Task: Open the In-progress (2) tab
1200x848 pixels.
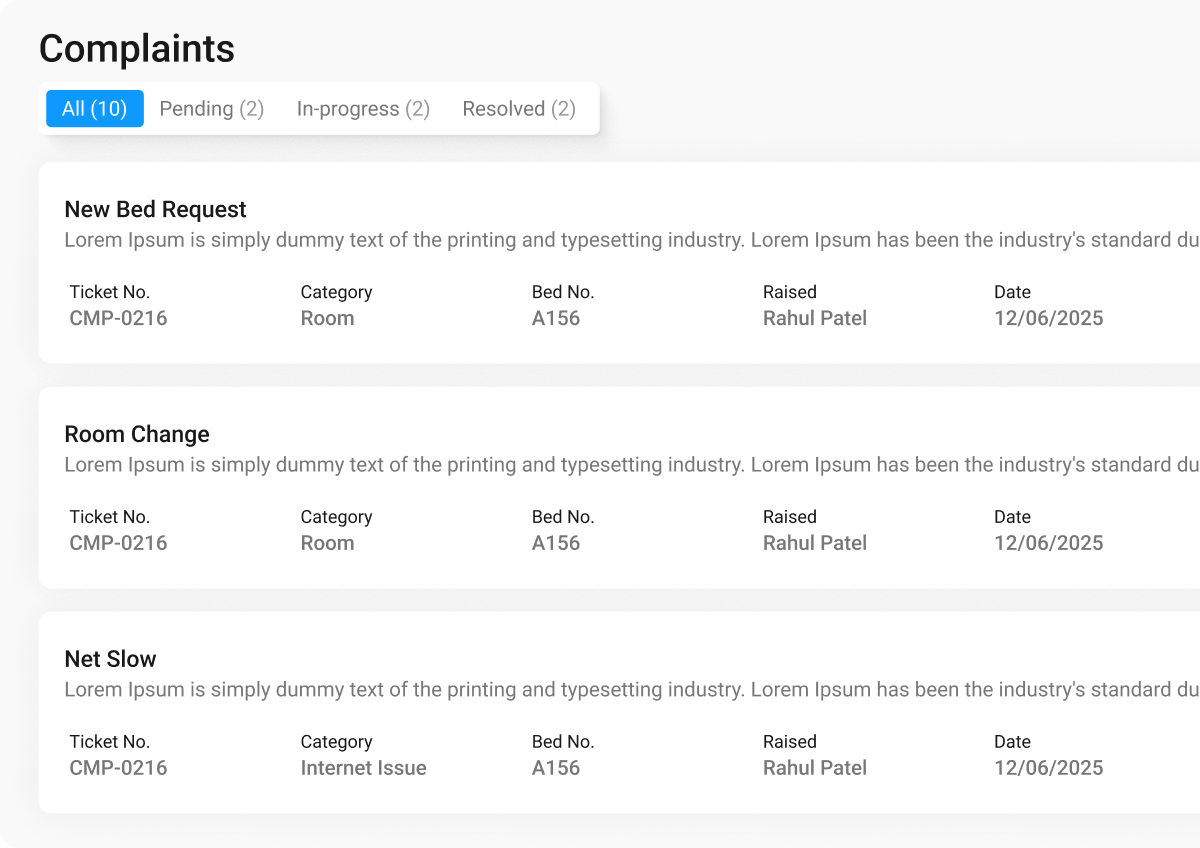Action: coord(363,109)
